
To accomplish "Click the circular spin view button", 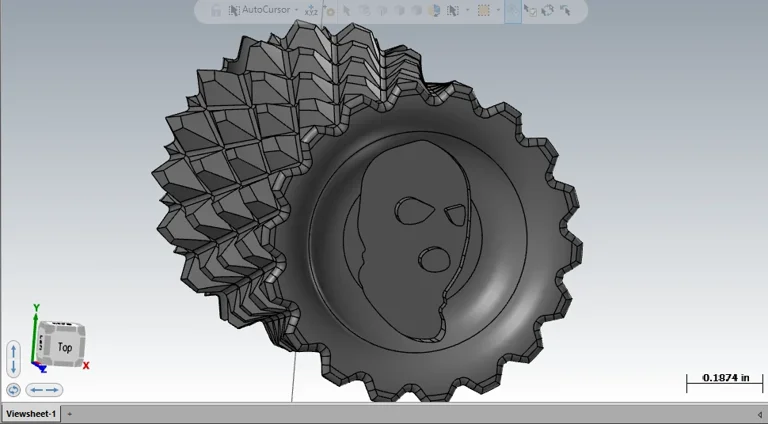I will tap(13, 390).
